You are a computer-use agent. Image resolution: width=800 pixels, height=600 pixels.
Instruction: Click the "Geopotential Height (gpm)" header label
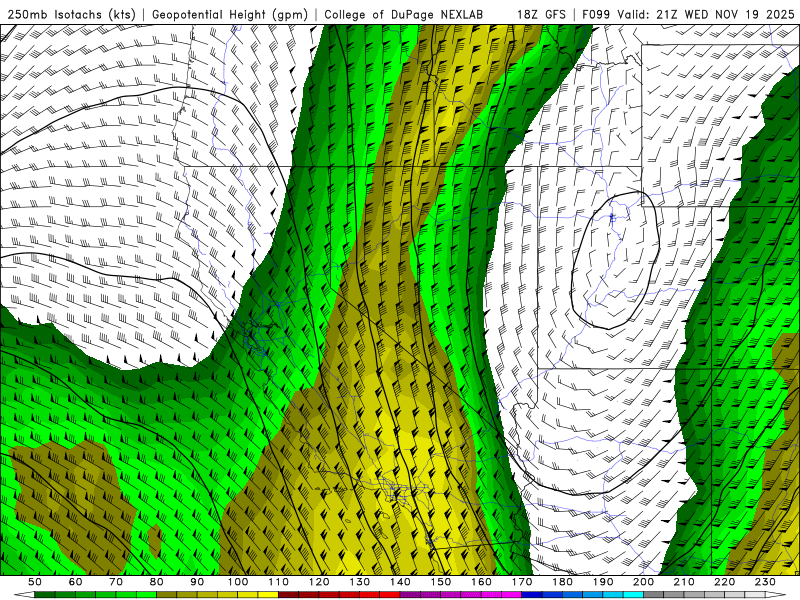230,15
